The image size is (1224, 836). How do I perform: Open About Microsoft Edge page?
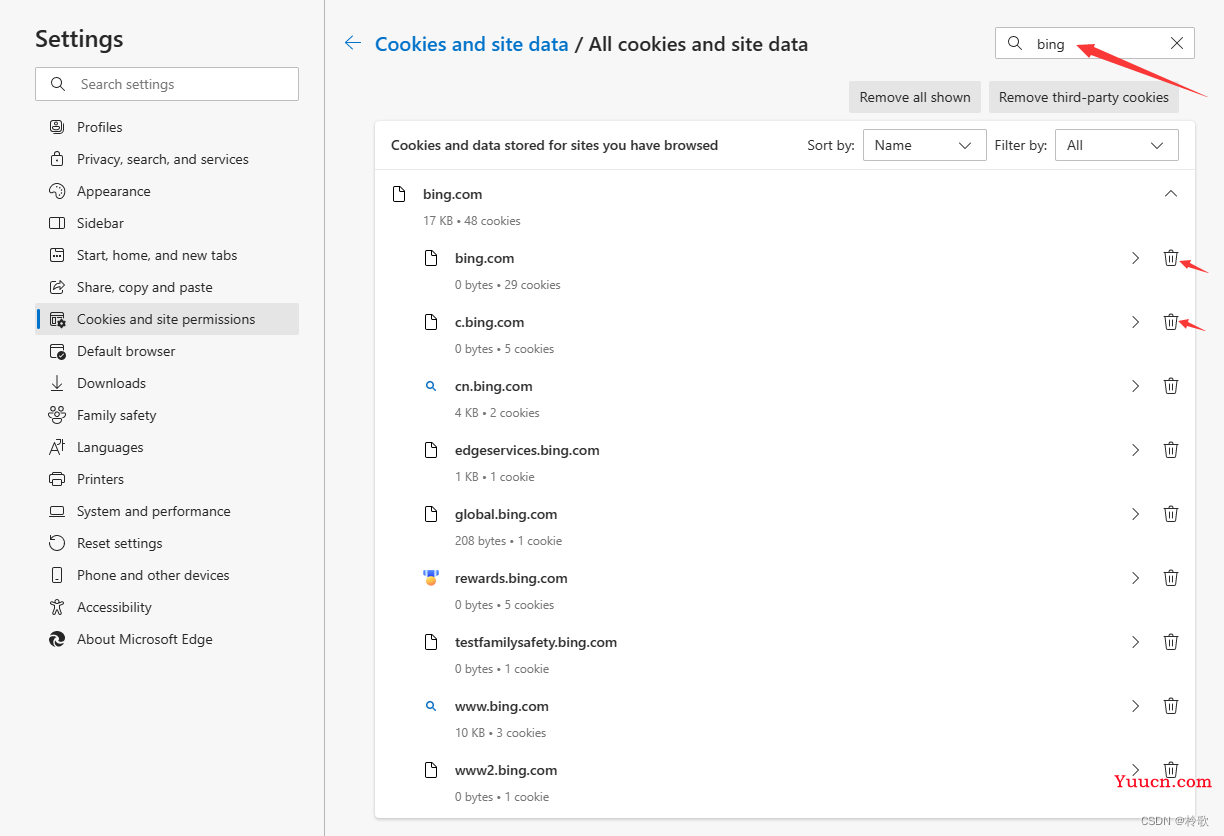(167, 639)
